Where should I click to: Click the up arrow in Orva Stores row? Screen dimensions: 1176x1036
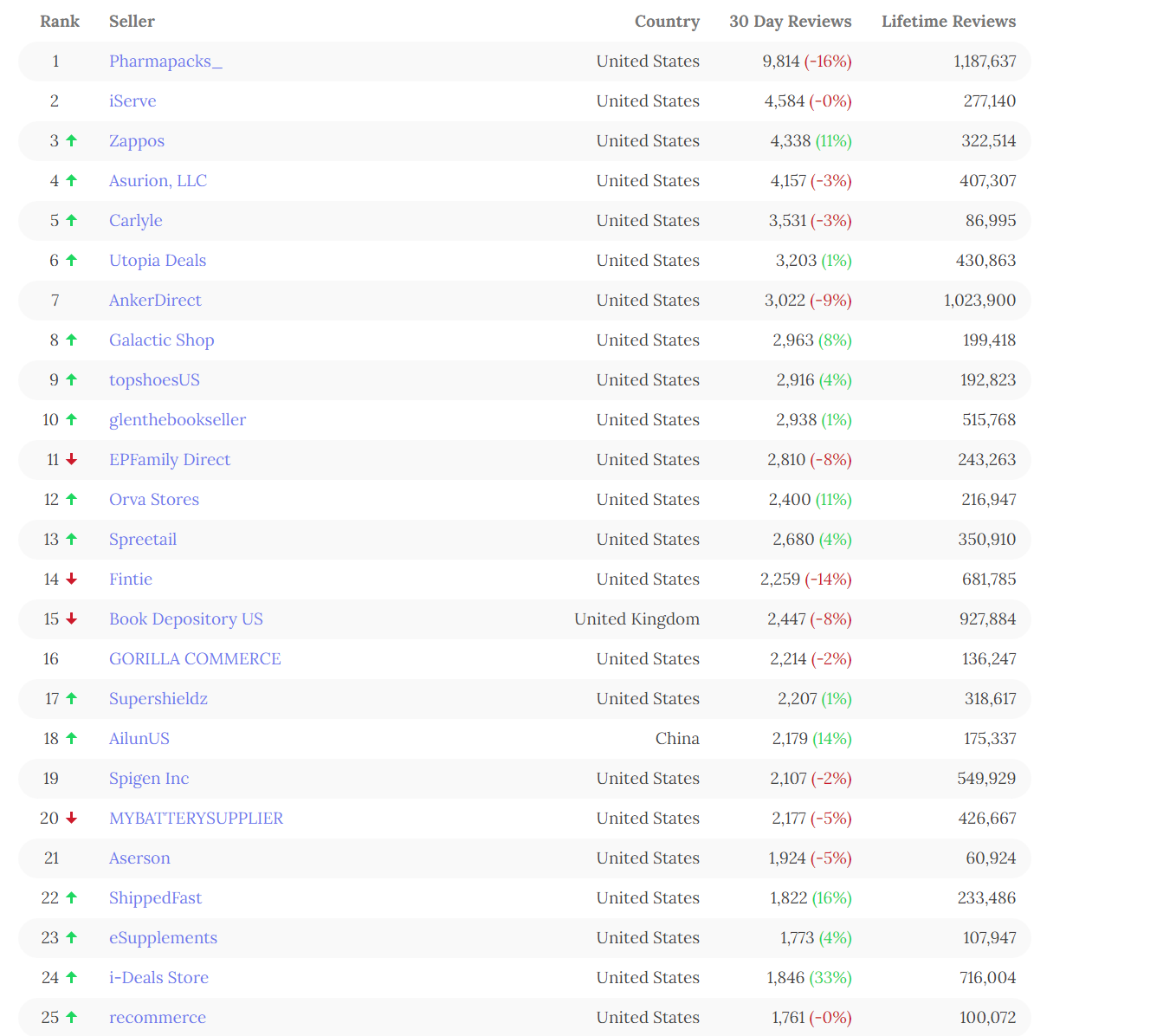(72, 499)
